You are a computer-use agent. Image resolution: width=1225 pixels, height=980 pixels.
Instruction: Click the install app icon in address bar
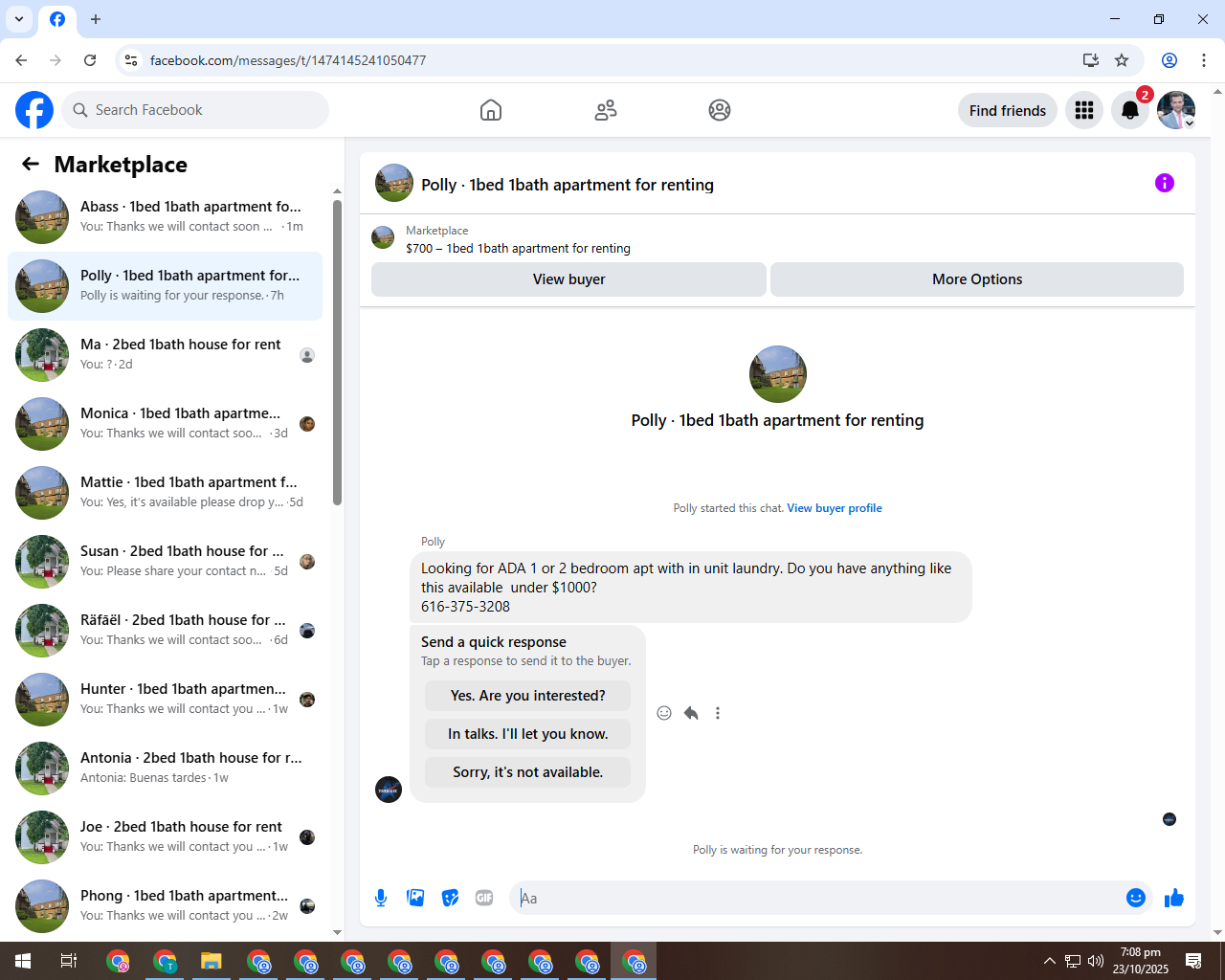1091,60
